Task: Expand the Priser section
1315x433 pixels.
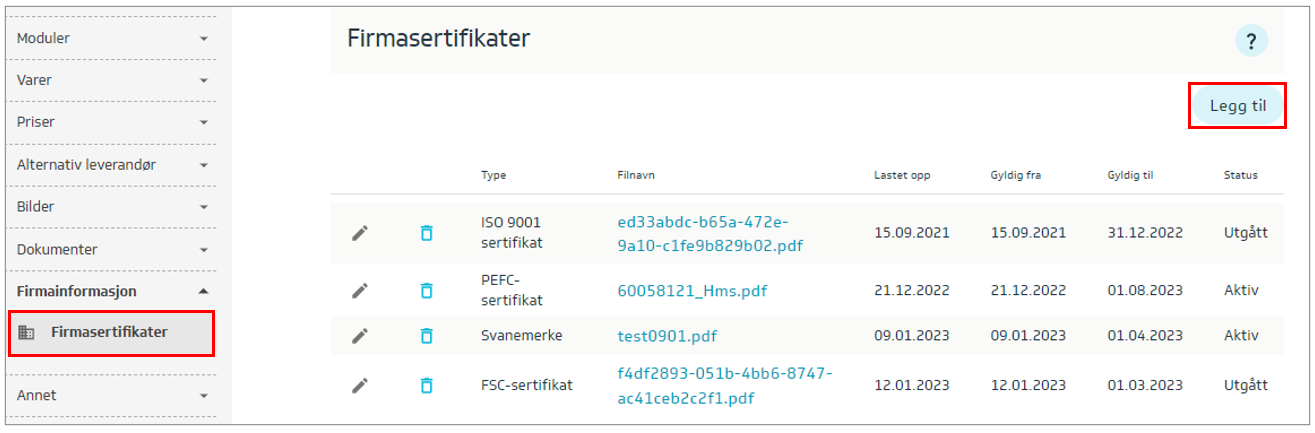Action: 110,122
